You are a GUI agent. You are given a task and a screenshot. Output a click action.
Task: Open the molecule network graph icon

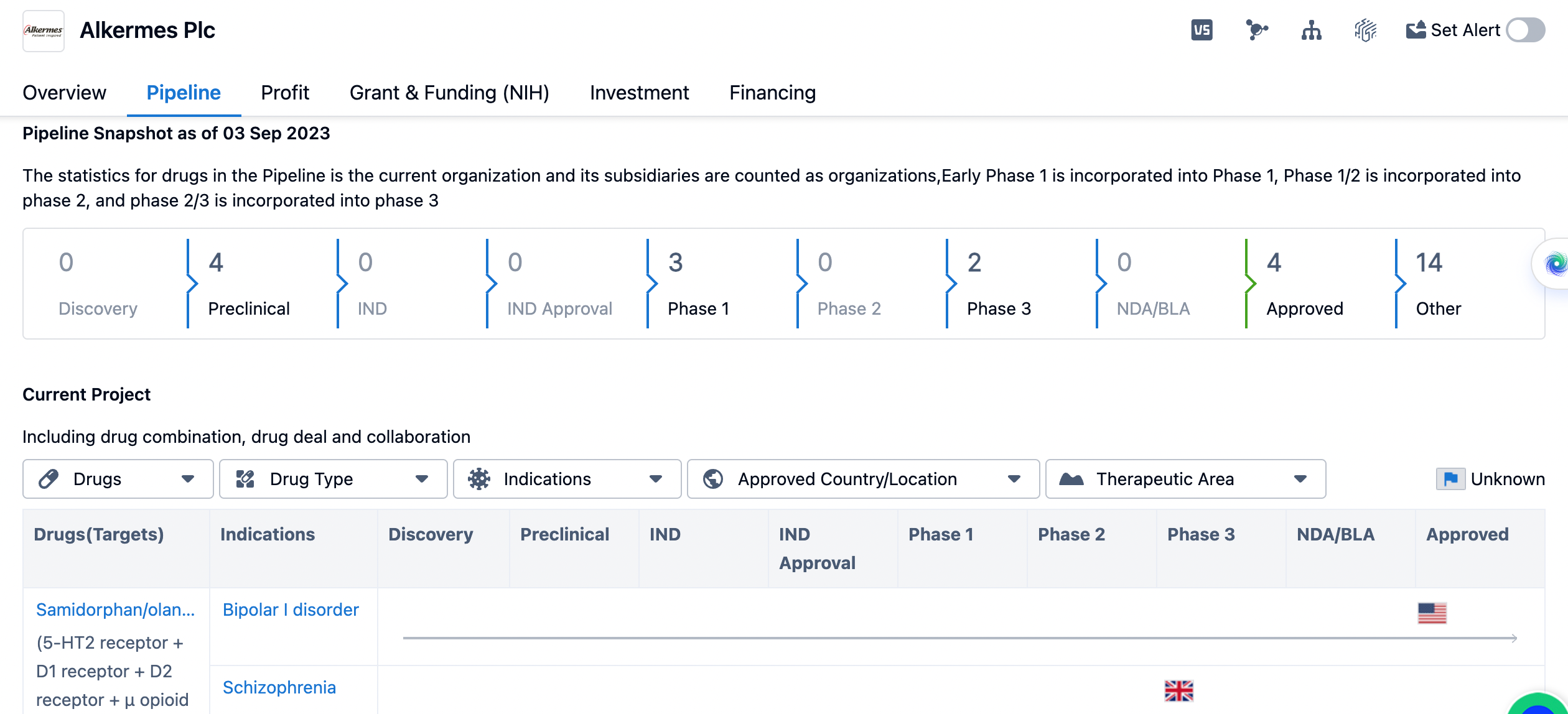pyautogui.click(x=1256, y=30)
